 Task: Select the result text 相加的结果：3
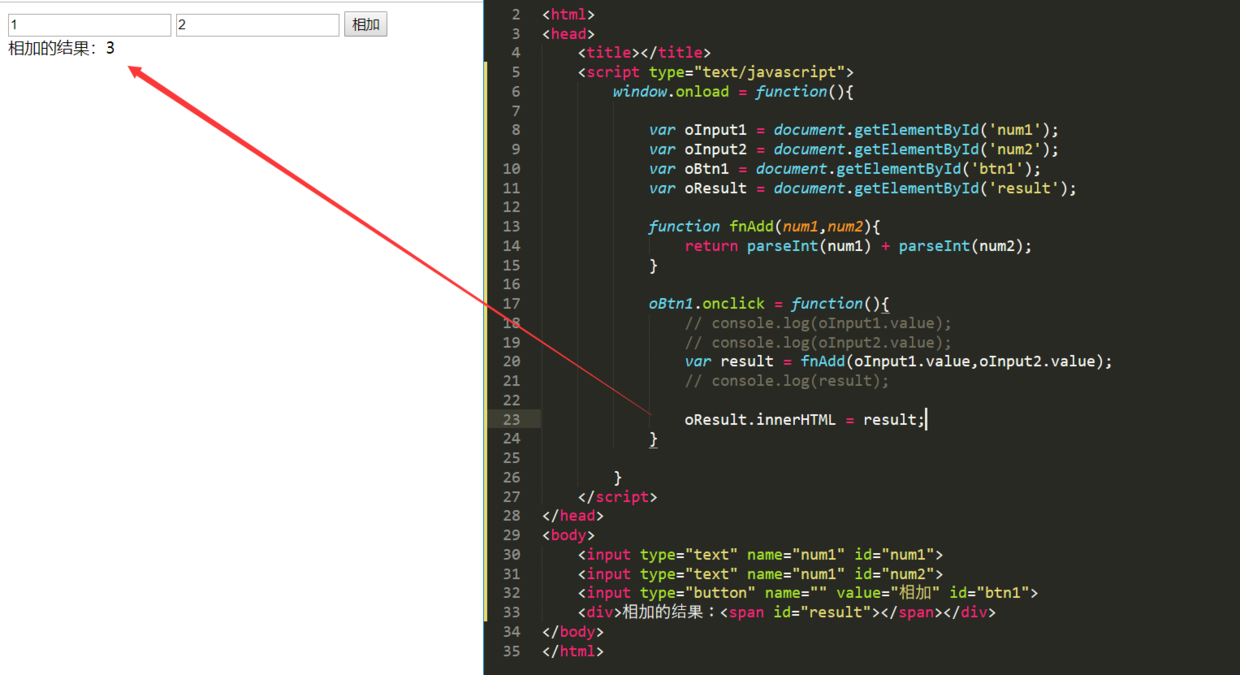click(61, 48)
